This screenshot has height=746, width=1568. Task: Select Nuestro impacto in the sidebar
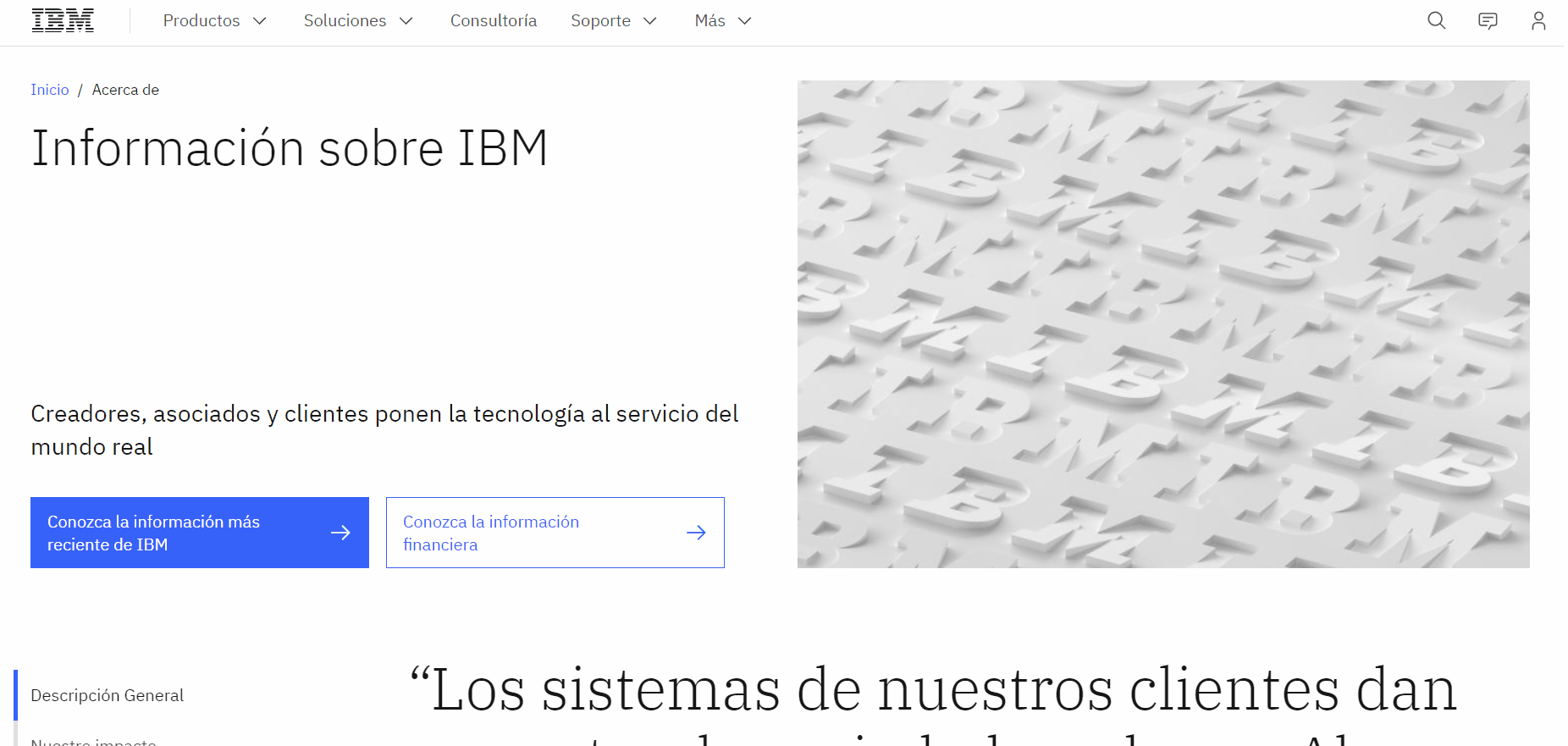(93, 740)
